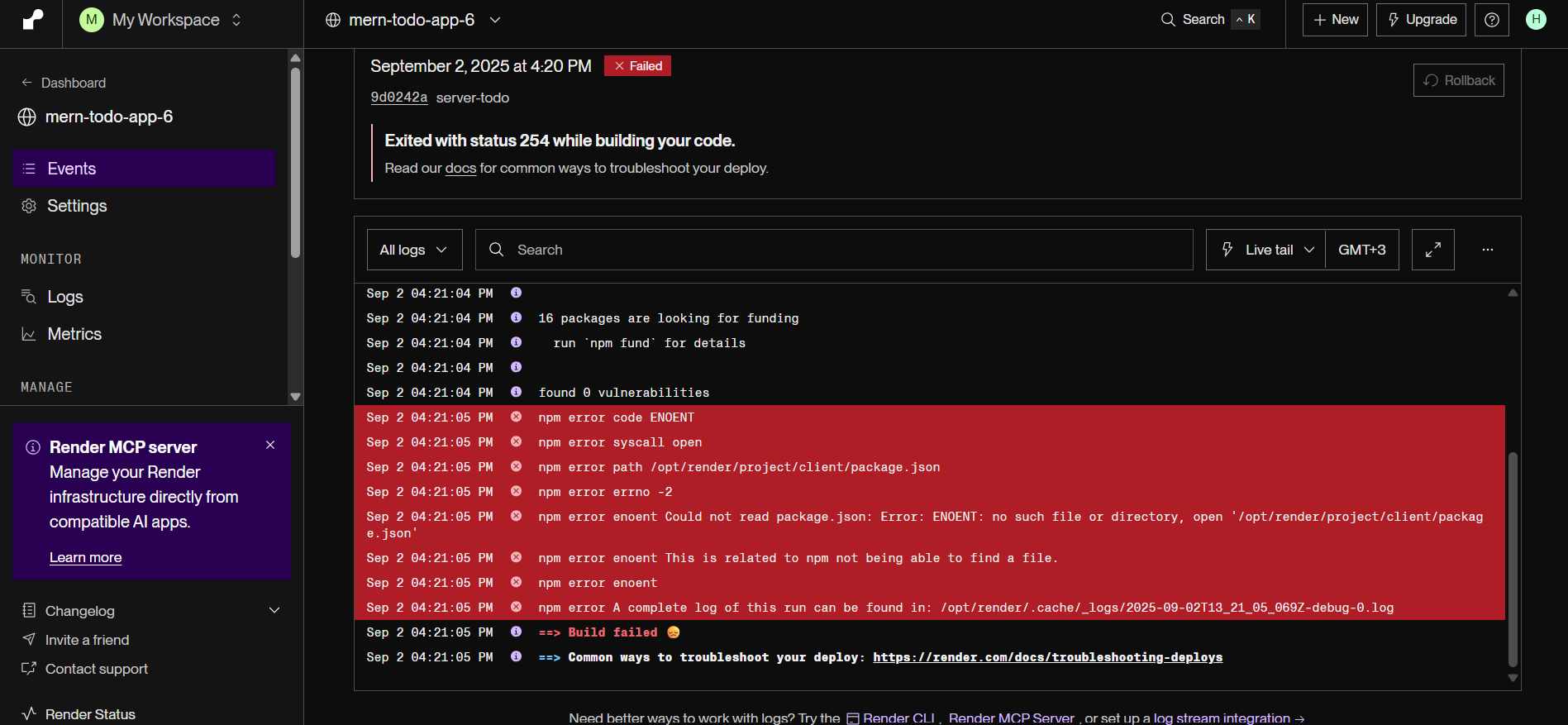The width and height of the screenshot is (1568, 725).
Task: Click Invite a friend
Action: 87,640
